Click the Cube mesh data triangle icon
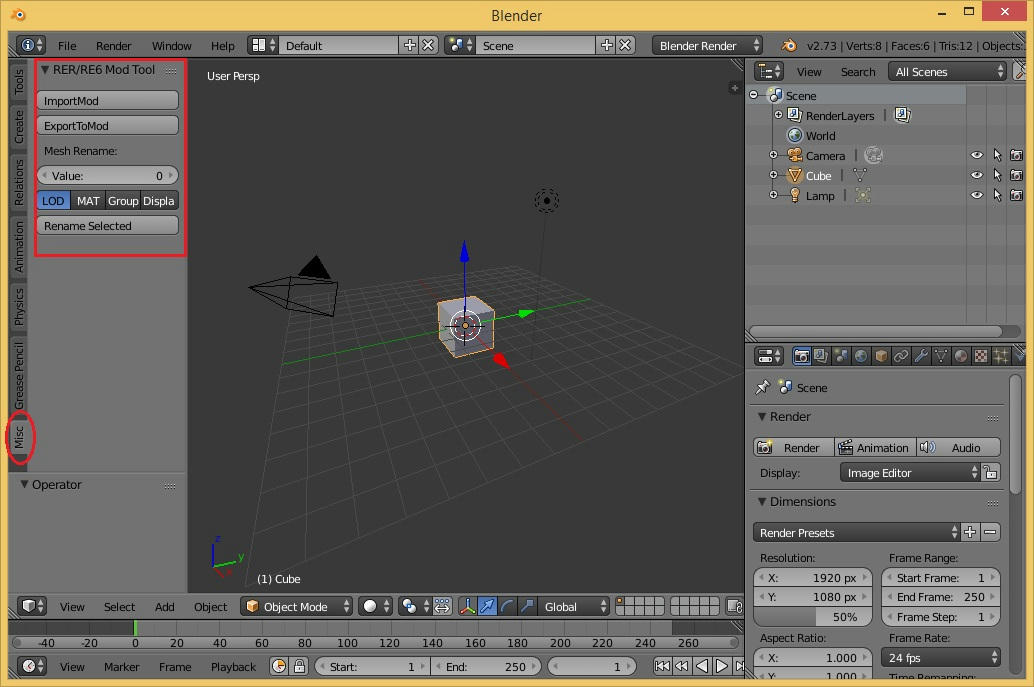 tap(859, 175)
